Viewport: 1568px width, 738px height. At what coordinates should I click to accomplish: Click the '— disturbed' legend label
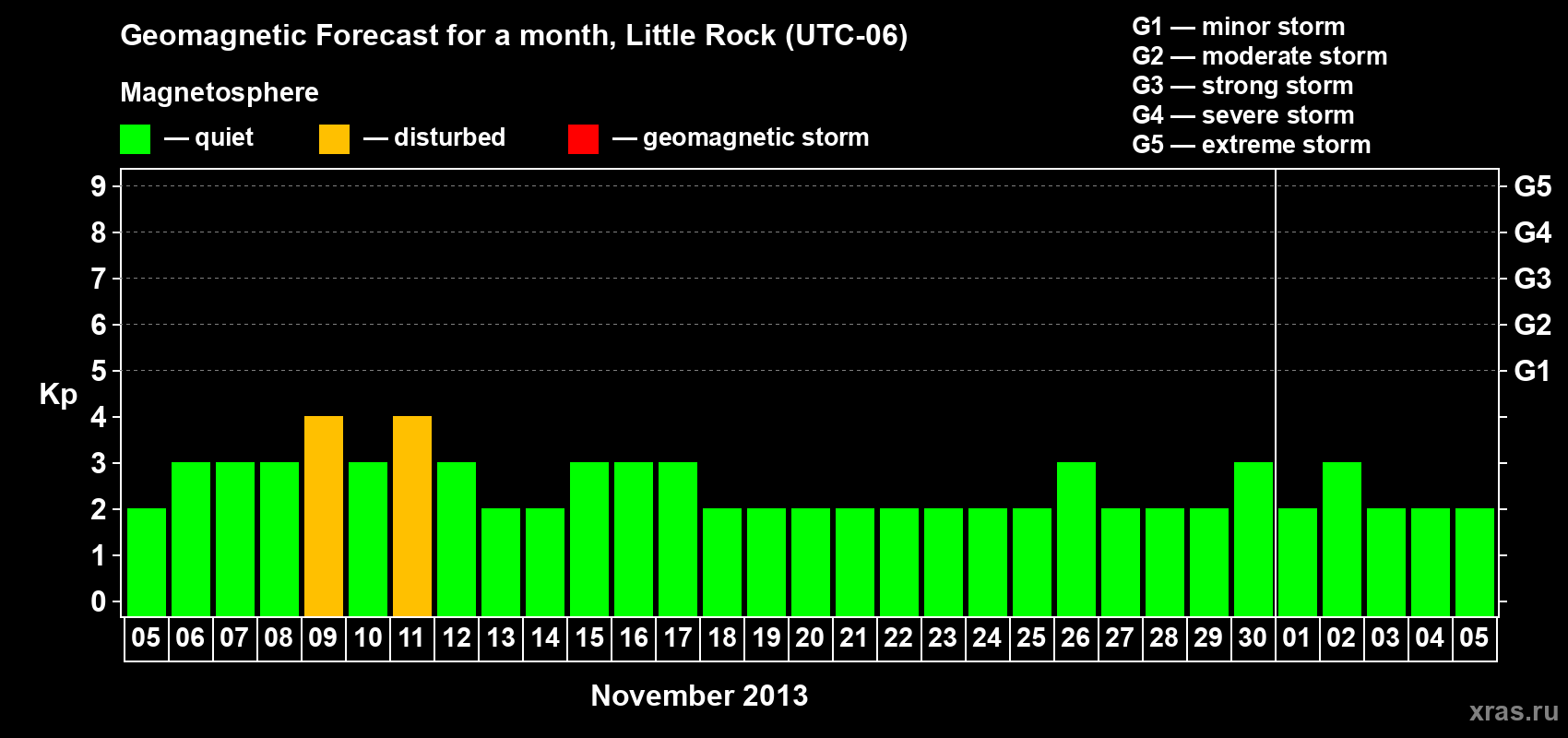[x=434, y=137]
